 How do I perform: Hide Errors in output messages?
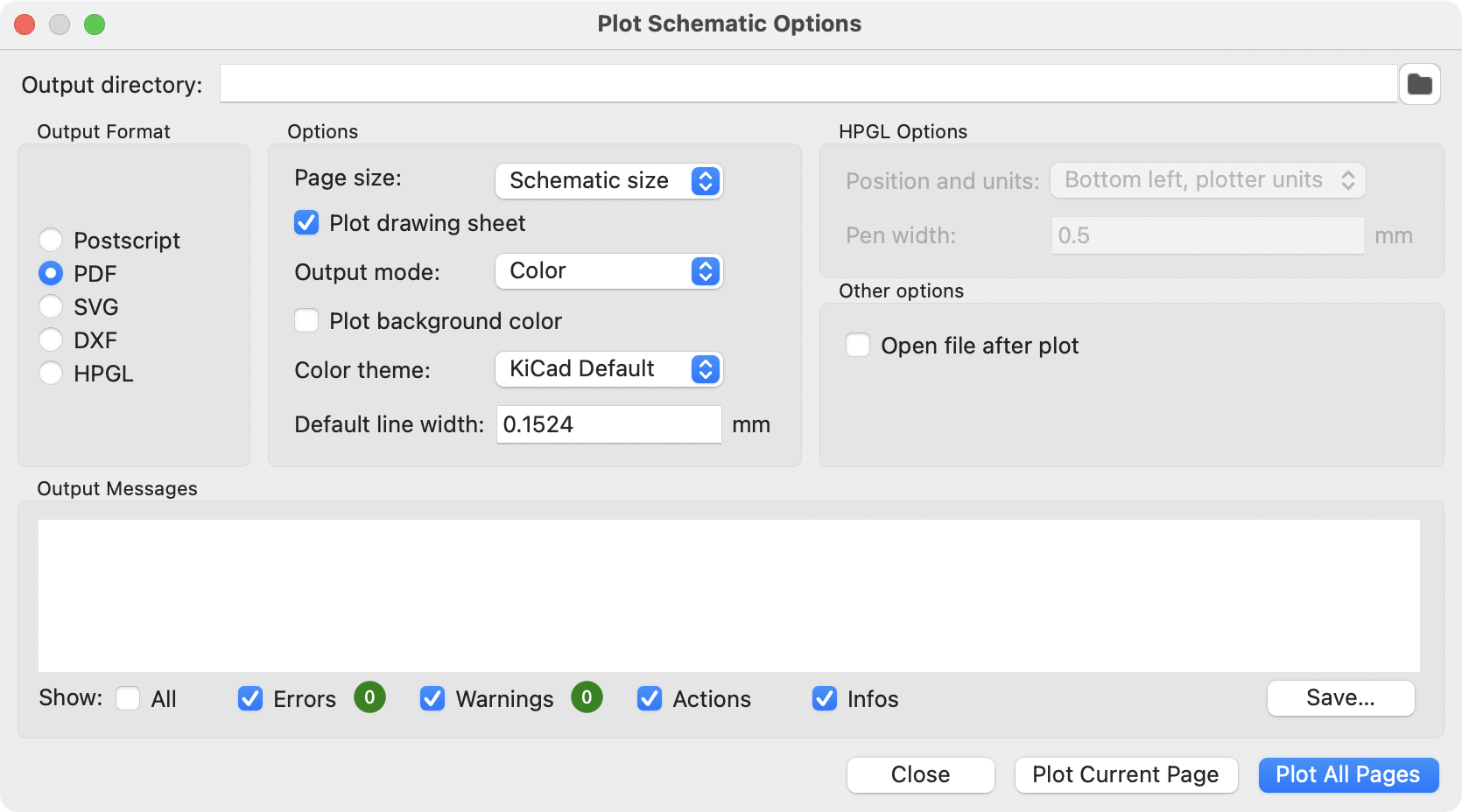(250, 698)
